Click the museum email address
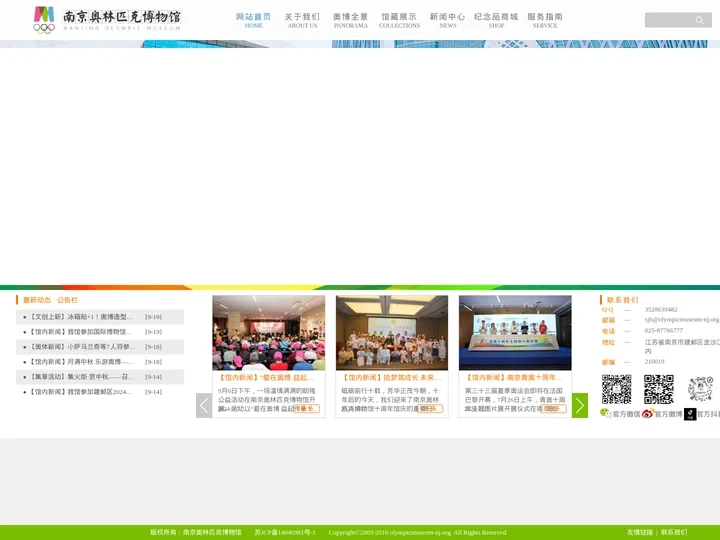Viewport: 720px width, 540px height. [x=682, y=320]
